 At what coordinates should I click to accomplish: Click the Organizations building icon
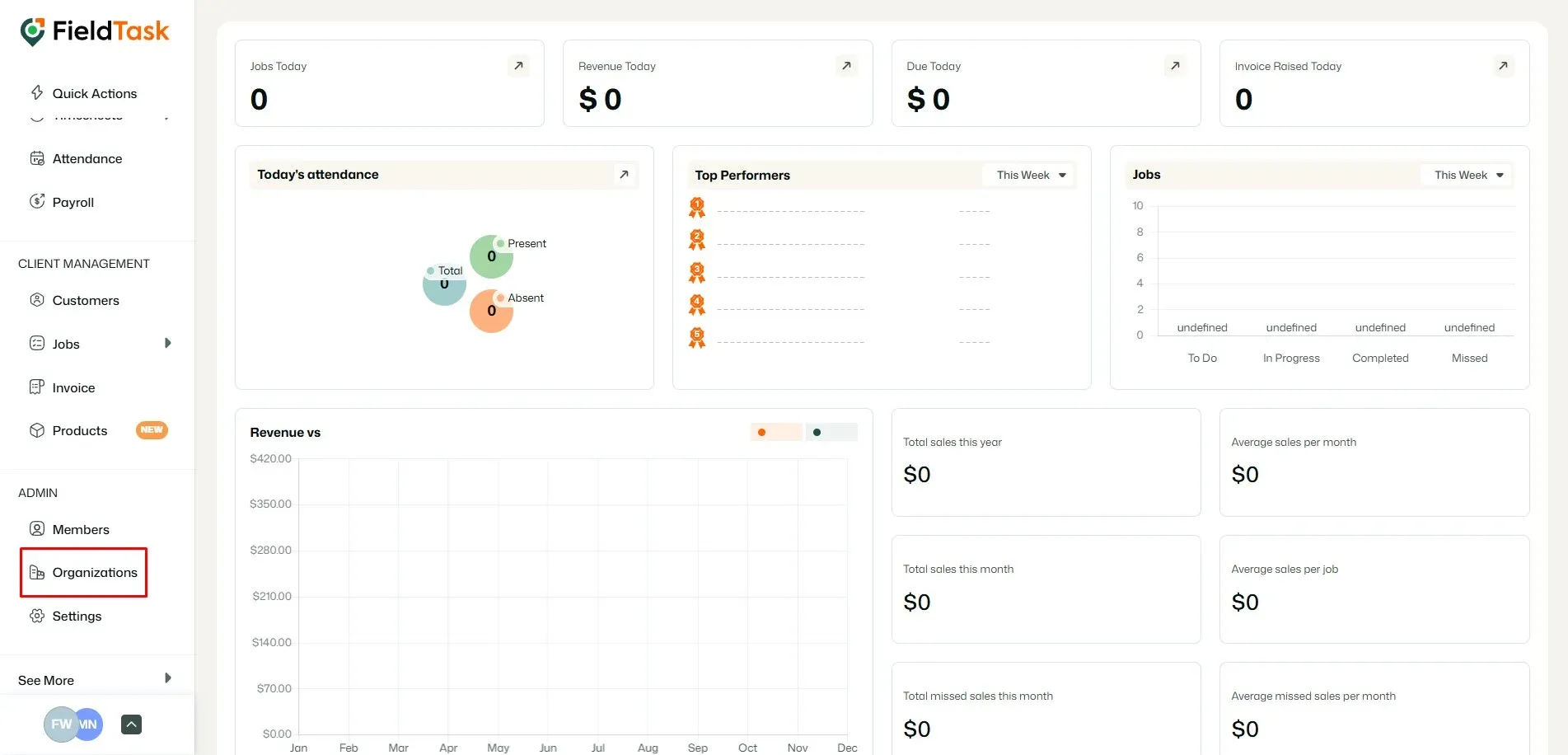click(x=37, y=572)
